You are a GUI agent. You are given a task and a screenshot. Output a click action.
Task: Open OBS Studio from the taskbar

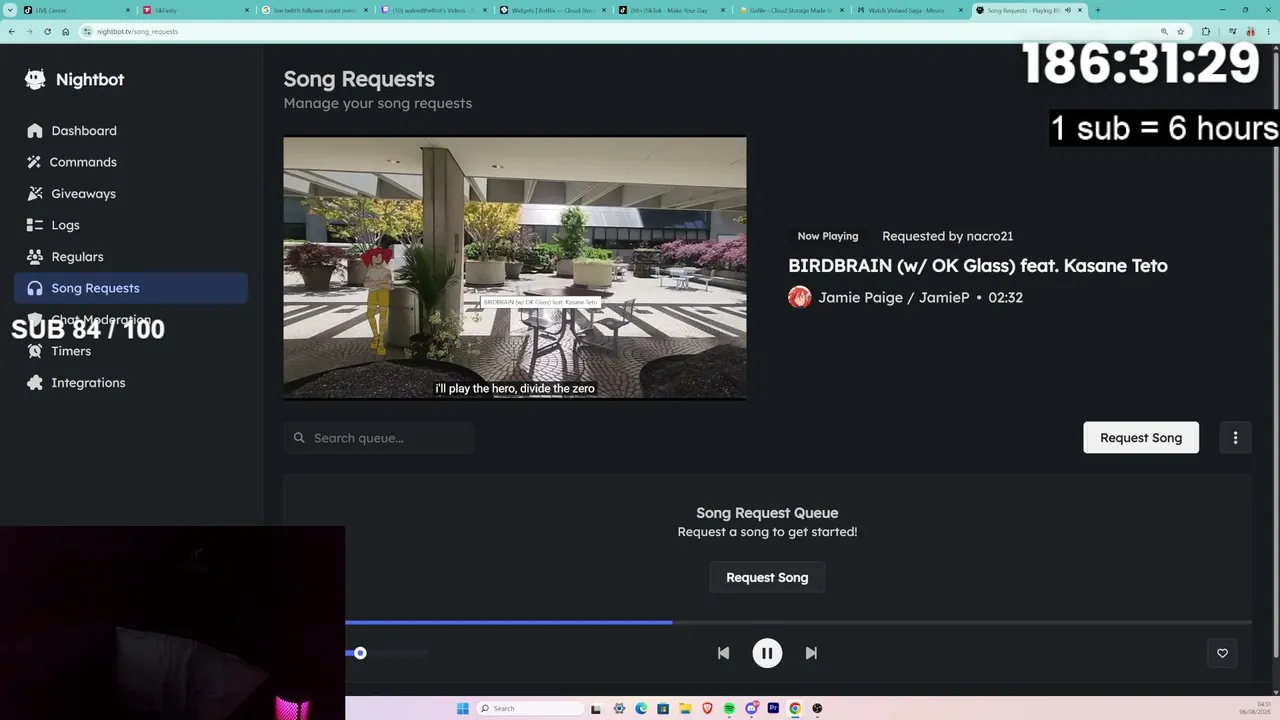point(817,708)
